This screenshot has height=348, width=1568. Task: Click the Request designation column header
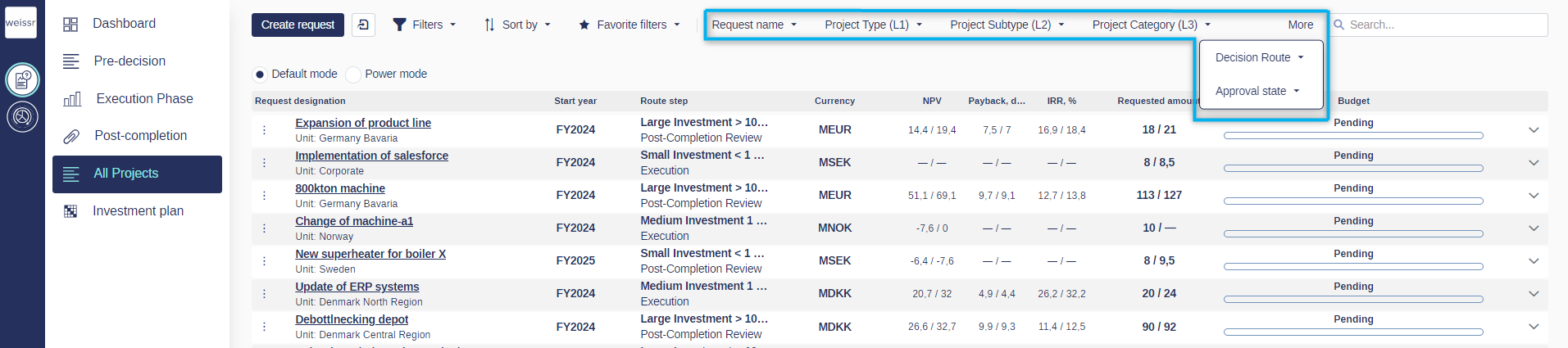pos(300,101)
